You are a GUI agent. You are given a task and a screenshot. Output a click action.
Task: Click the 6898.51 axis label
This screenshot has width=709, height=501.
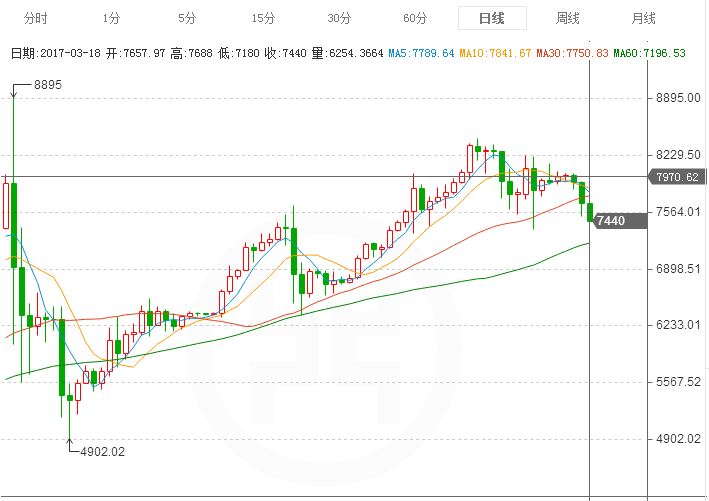pos(678,269)
